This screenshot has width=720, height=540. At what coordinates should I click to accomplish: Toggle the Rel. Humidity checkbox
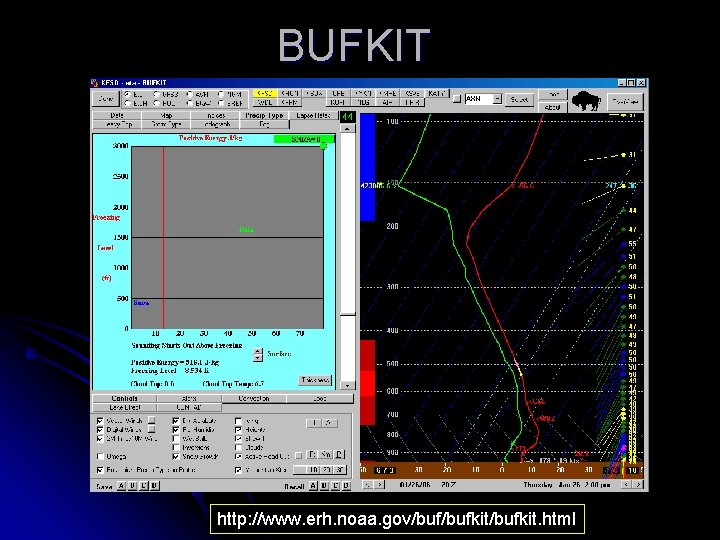[x=176, y=430]
